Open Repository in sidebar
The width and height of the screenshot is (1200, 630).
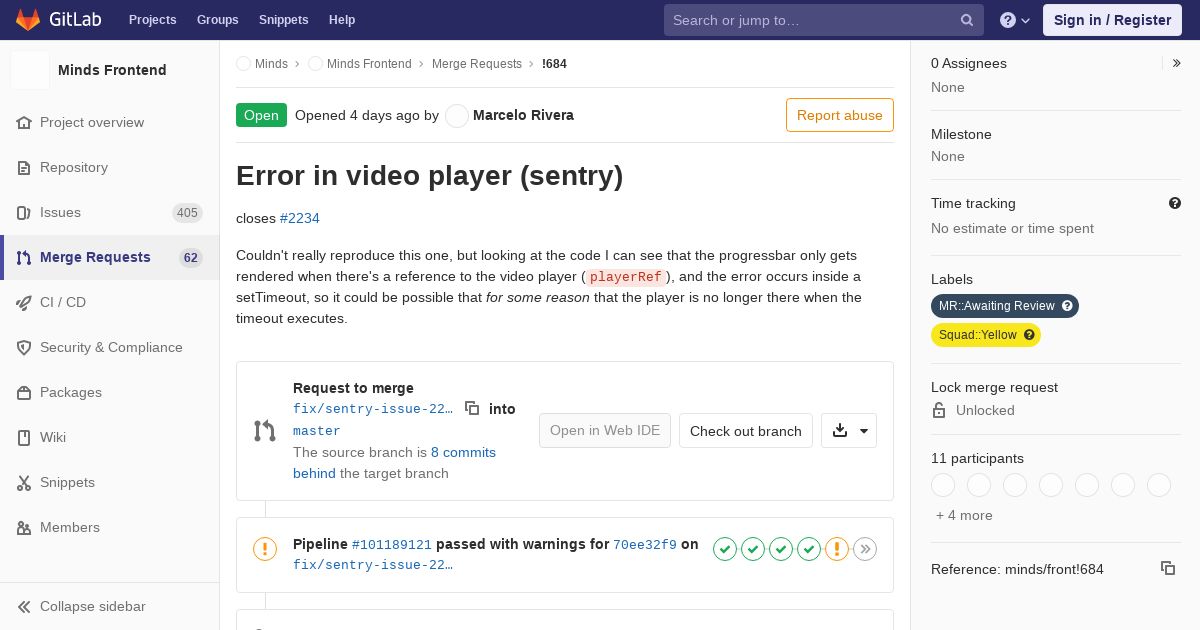tap(110, 167)
